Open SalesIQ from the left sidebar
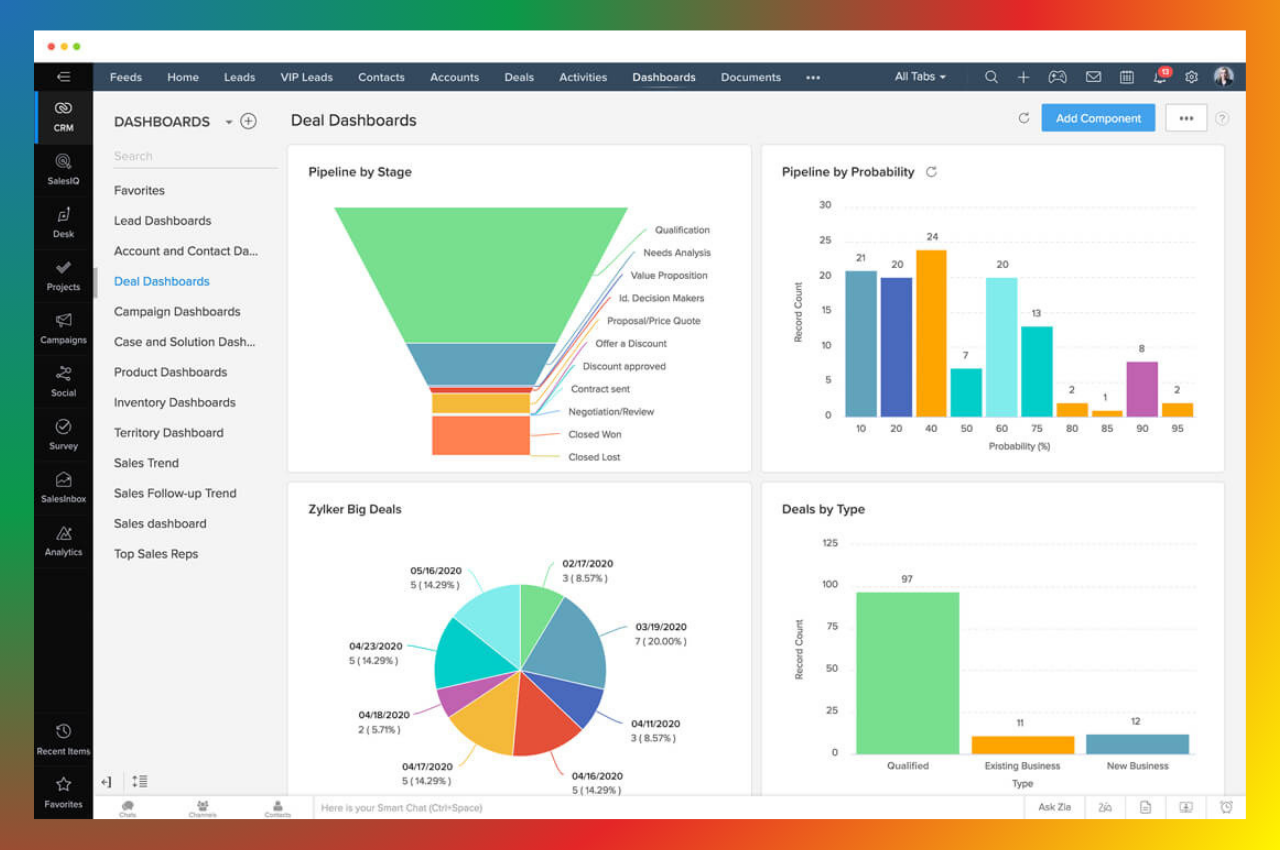Image resolution: width=1280 pixels, height=850 pixels. (63, 167)
